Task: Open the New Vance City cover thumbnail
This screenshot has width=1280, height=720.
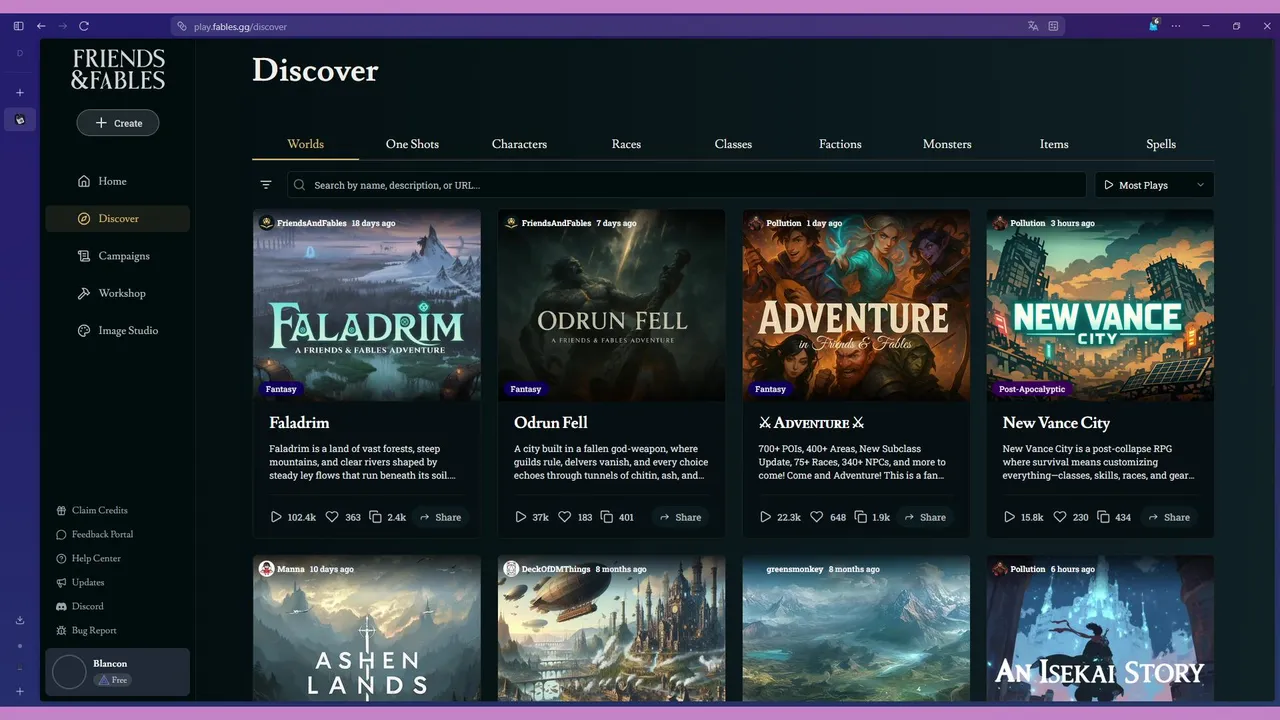Action: point(1100,305)
